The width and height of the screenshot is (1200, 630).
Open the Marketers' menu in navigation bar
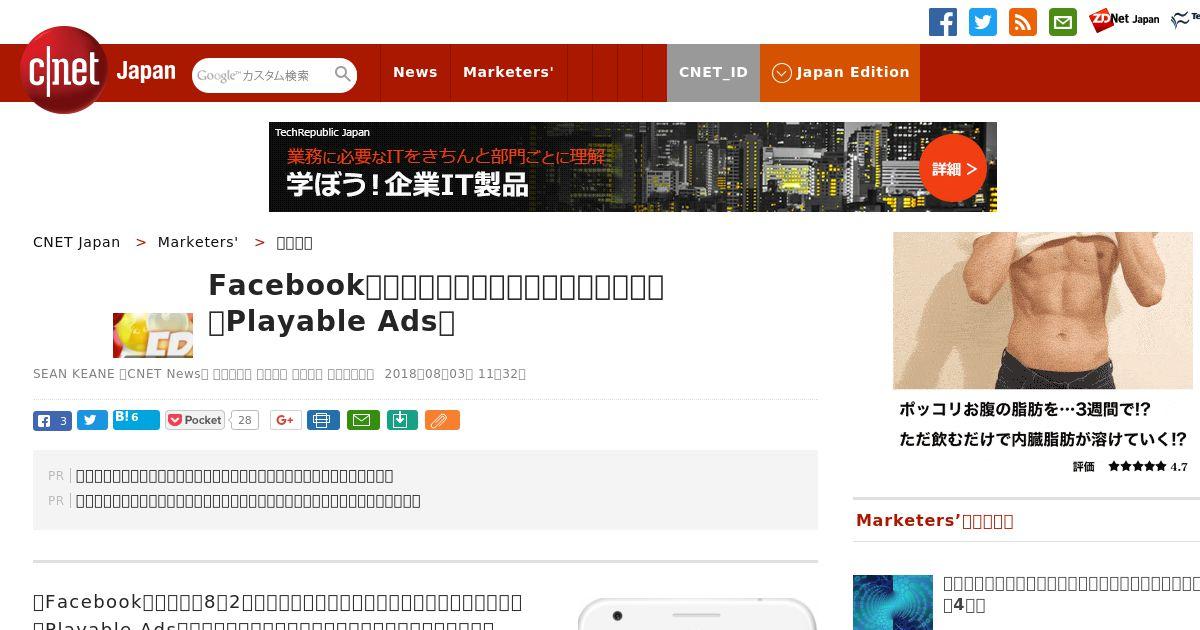508,72
